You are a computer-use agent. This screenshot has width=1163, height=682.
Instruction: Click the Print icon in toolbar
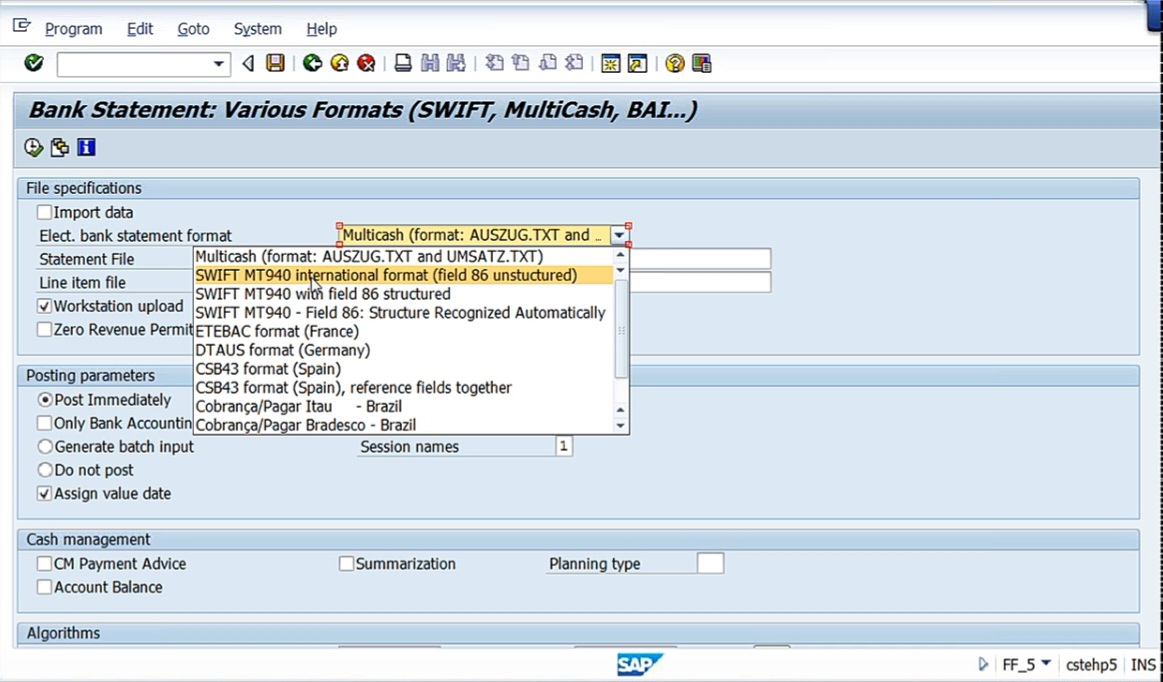(x=403, y=63)
